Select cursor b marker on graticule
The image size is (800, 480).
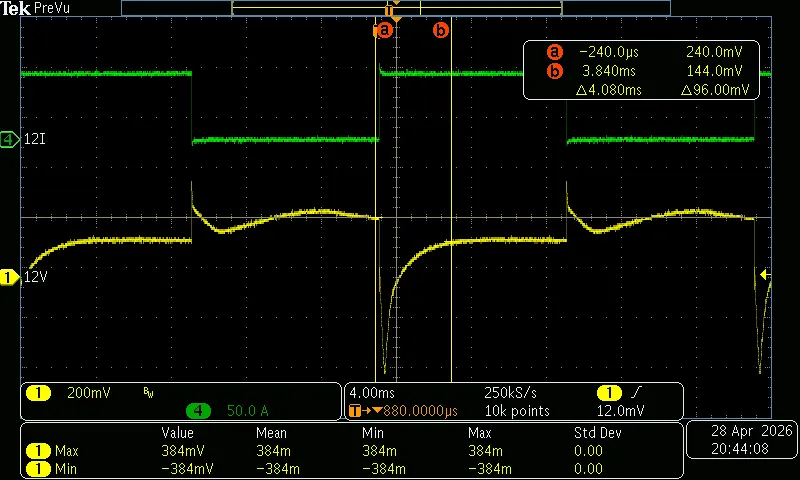(440, 30)
